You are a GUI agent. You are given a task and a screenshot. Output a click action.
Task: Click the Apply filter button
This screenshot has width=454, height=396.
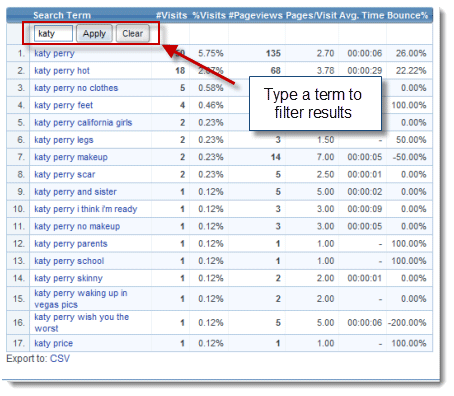point(94,34)
